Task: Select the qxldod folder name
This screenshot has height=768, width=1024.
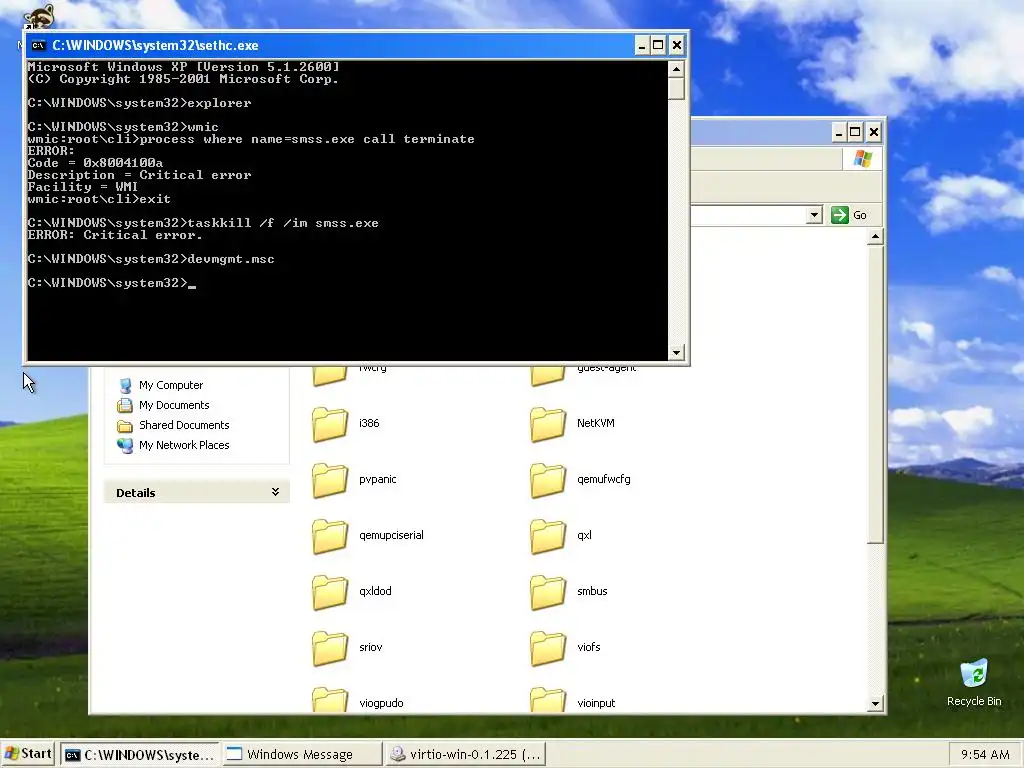Action: point(376,592)
